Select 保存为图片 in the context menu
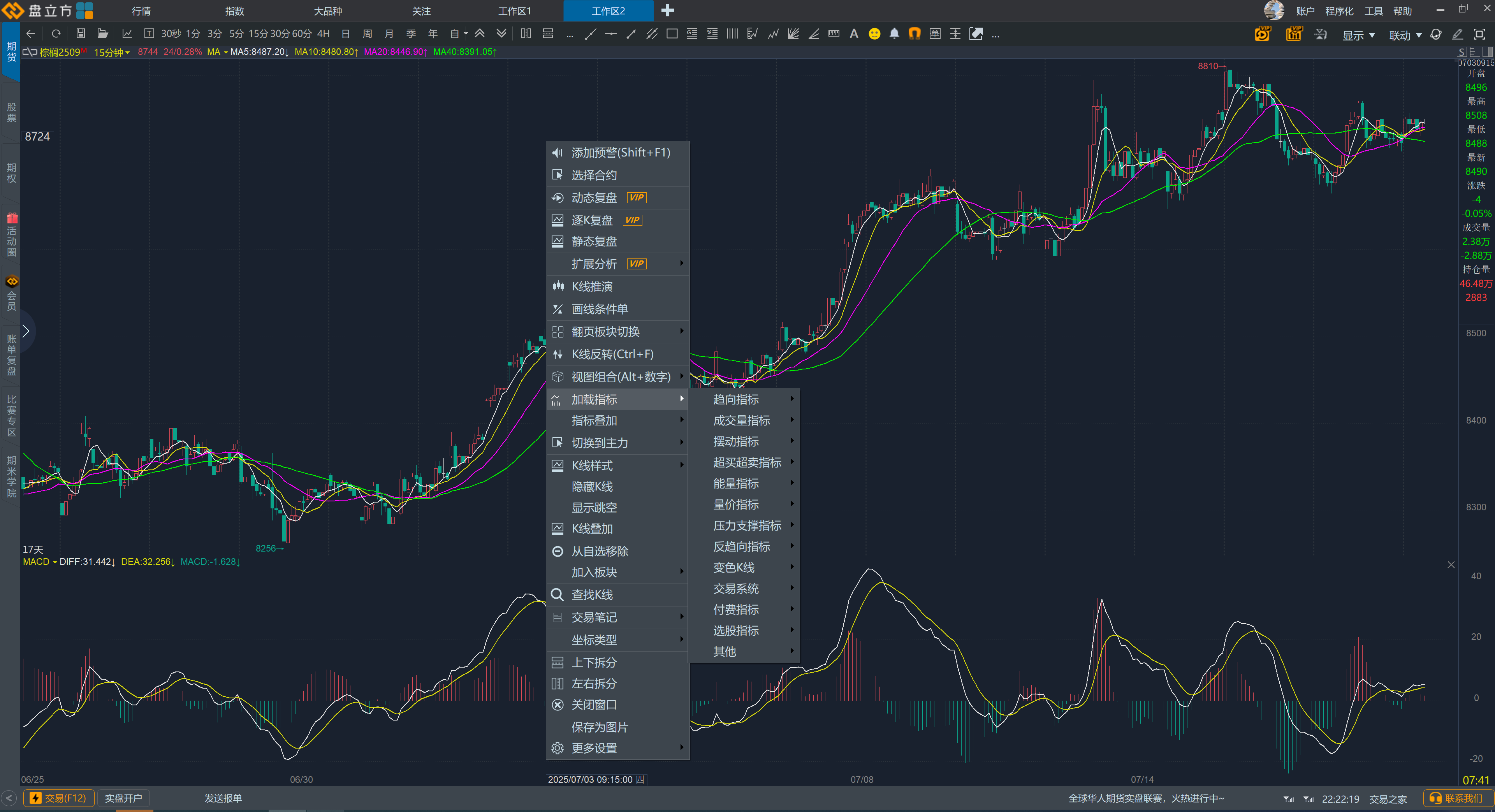1495x812 pixels. (618, 727)
